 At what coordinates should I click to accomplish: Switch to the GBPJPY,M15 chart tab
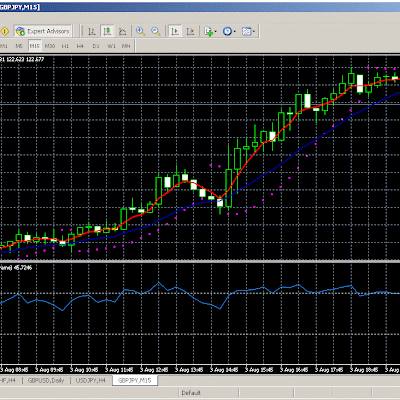(135, 380)
